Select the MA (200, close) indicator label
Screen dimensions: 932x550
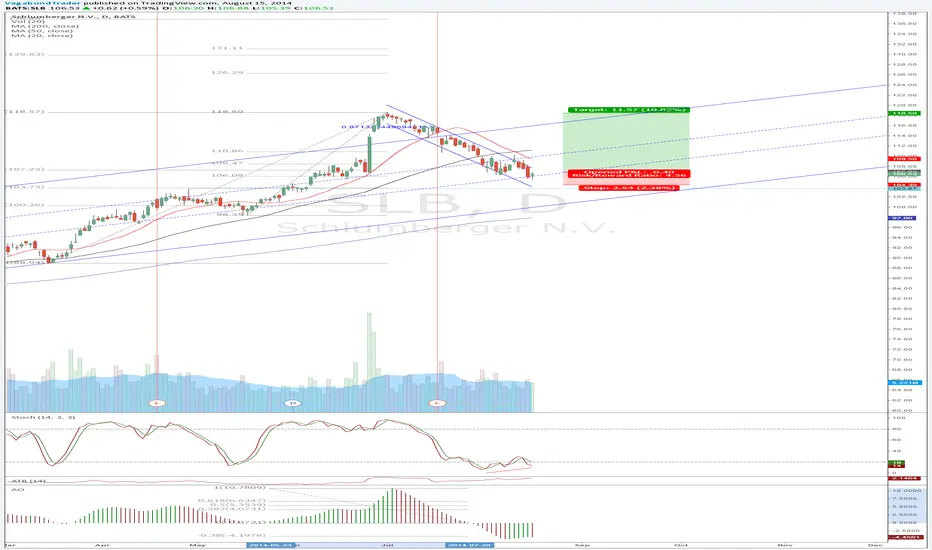tap(45, 26)
